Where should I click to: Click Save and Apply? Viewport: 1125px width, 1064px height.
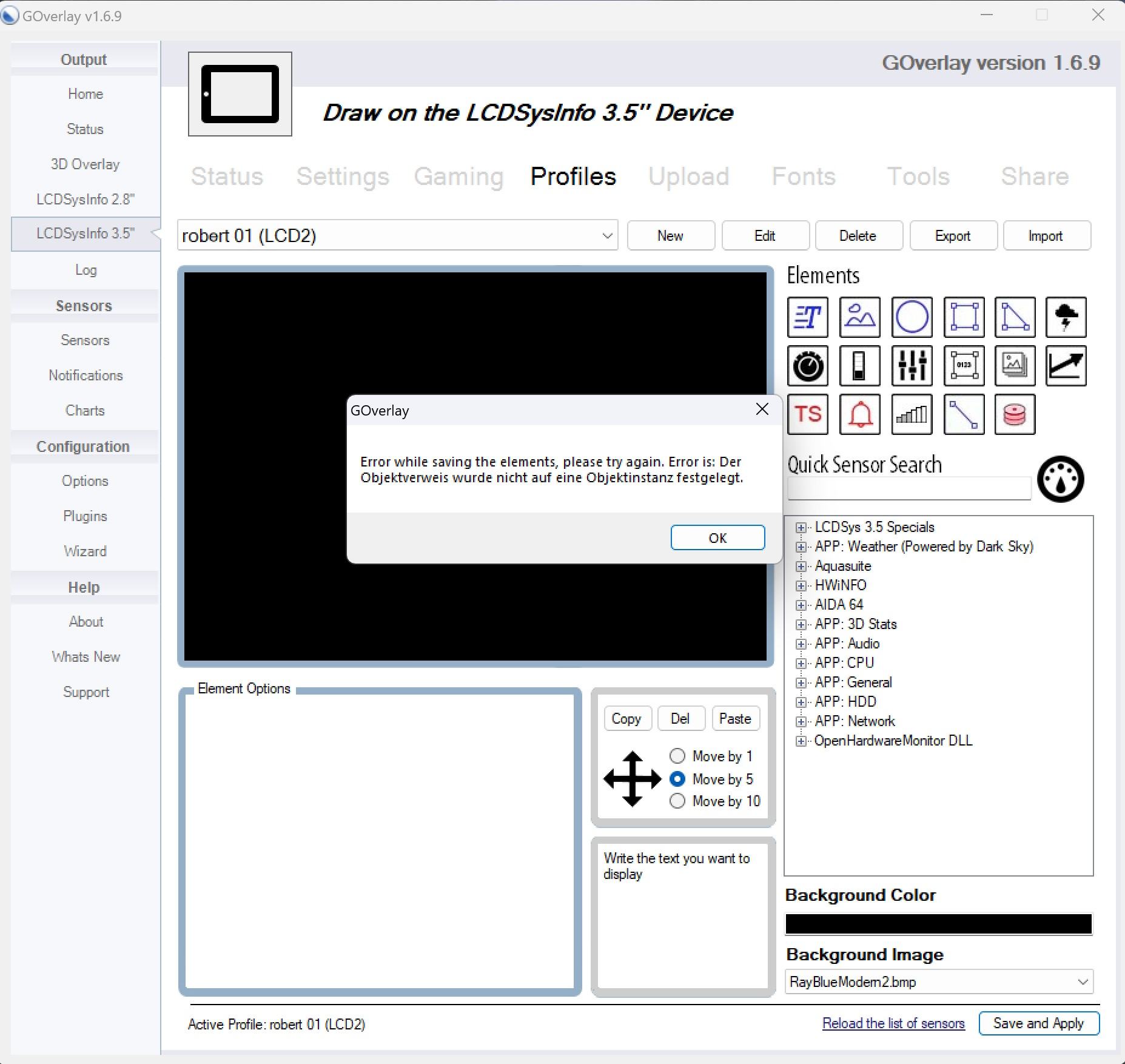click(x=1039, y=1023)
